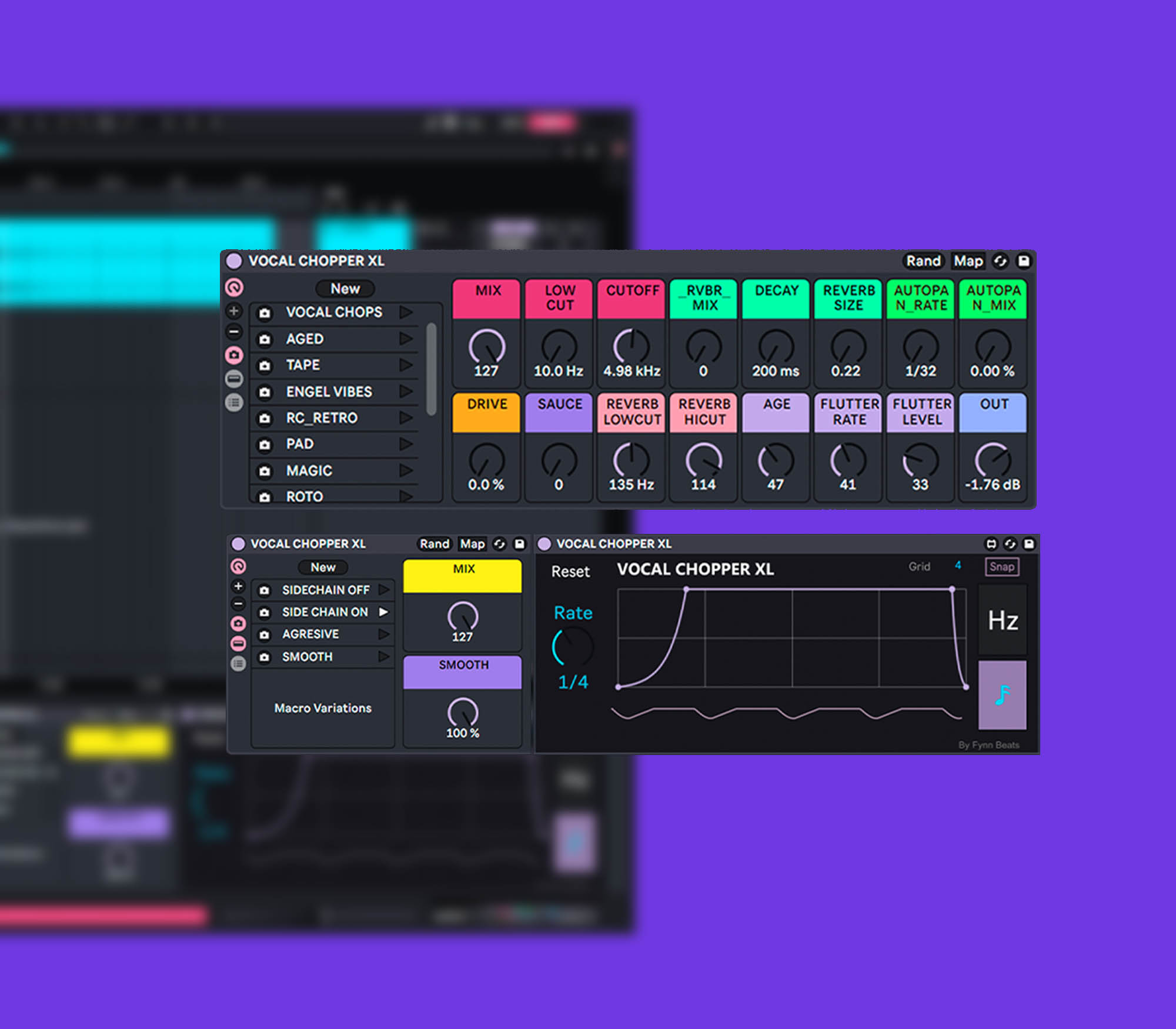The image size is (1176, 1029).
Task: Click camera icon next to TAPE variation
Action: (265, 366)
